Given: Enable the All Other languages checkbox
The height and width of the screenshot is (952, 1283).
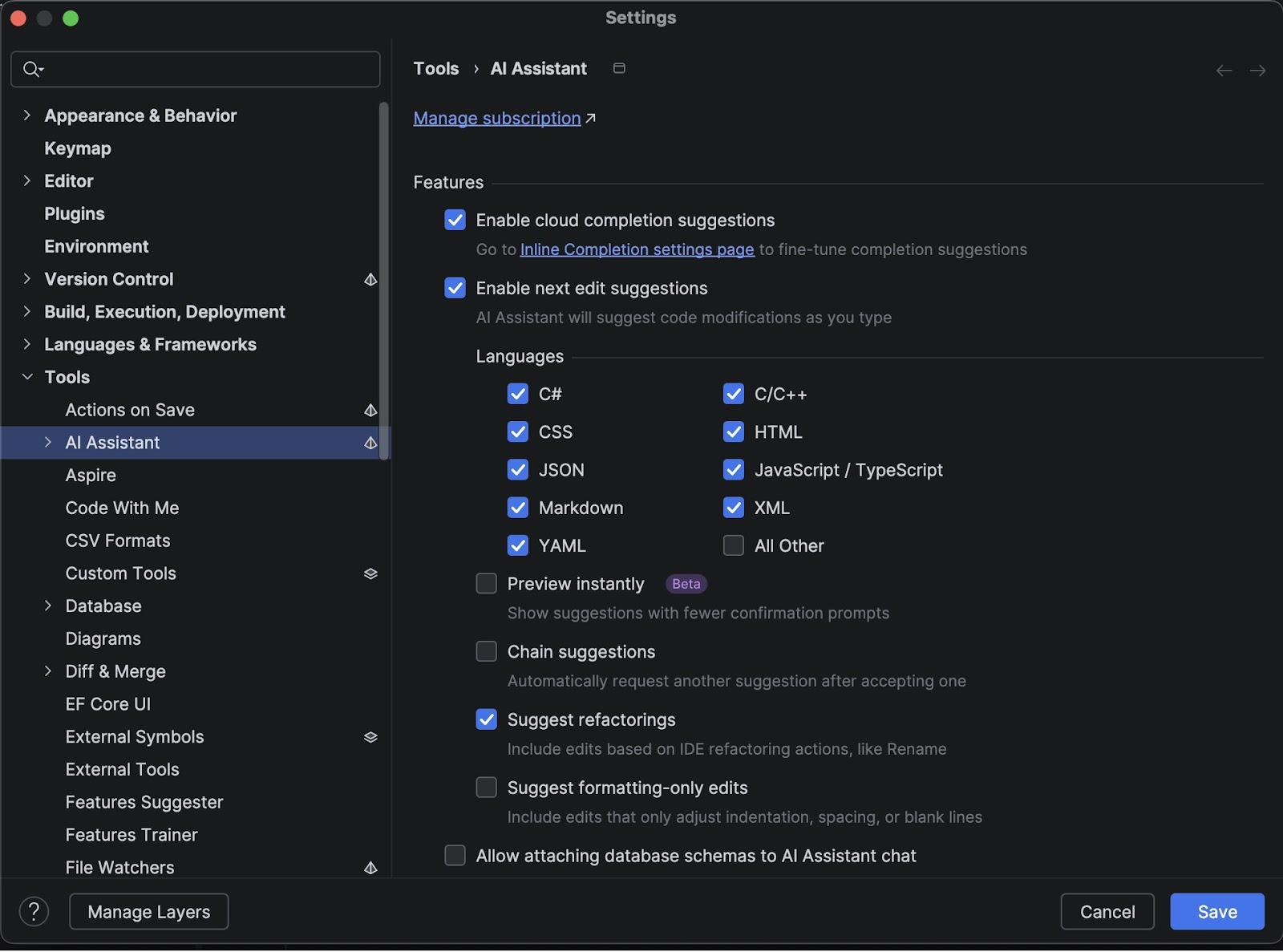Looking at the screenshot, I should click(733, 546).
